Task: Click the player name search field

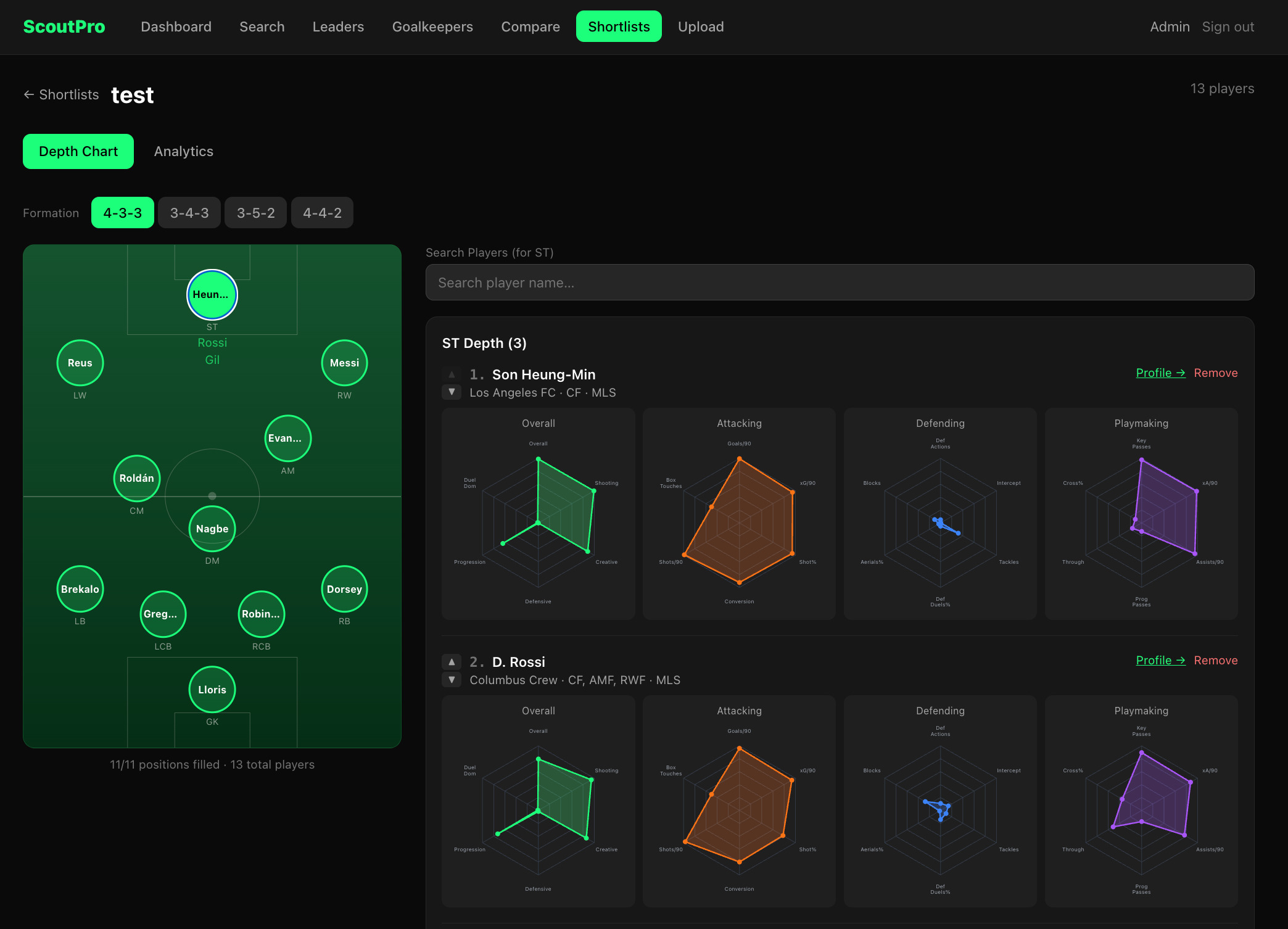Action: [x=839, y=282]
